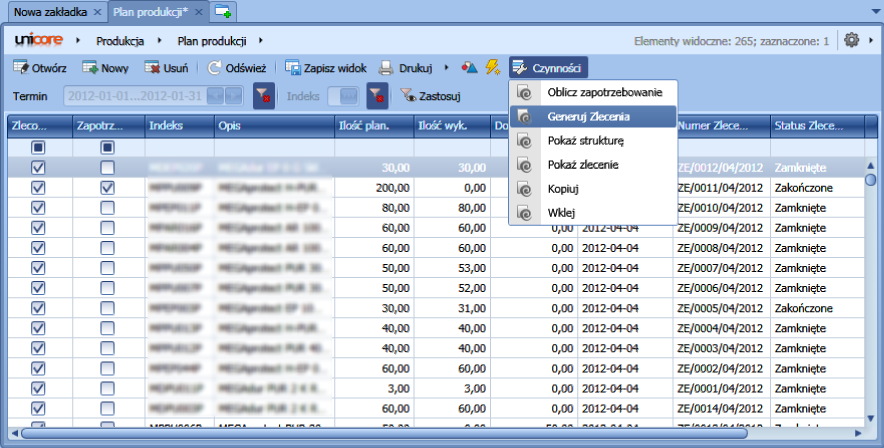The height and width of the screenshot is (448, 884).
Task: Clear the Termin filter with funnel icon
Action: tap(263, 96)
